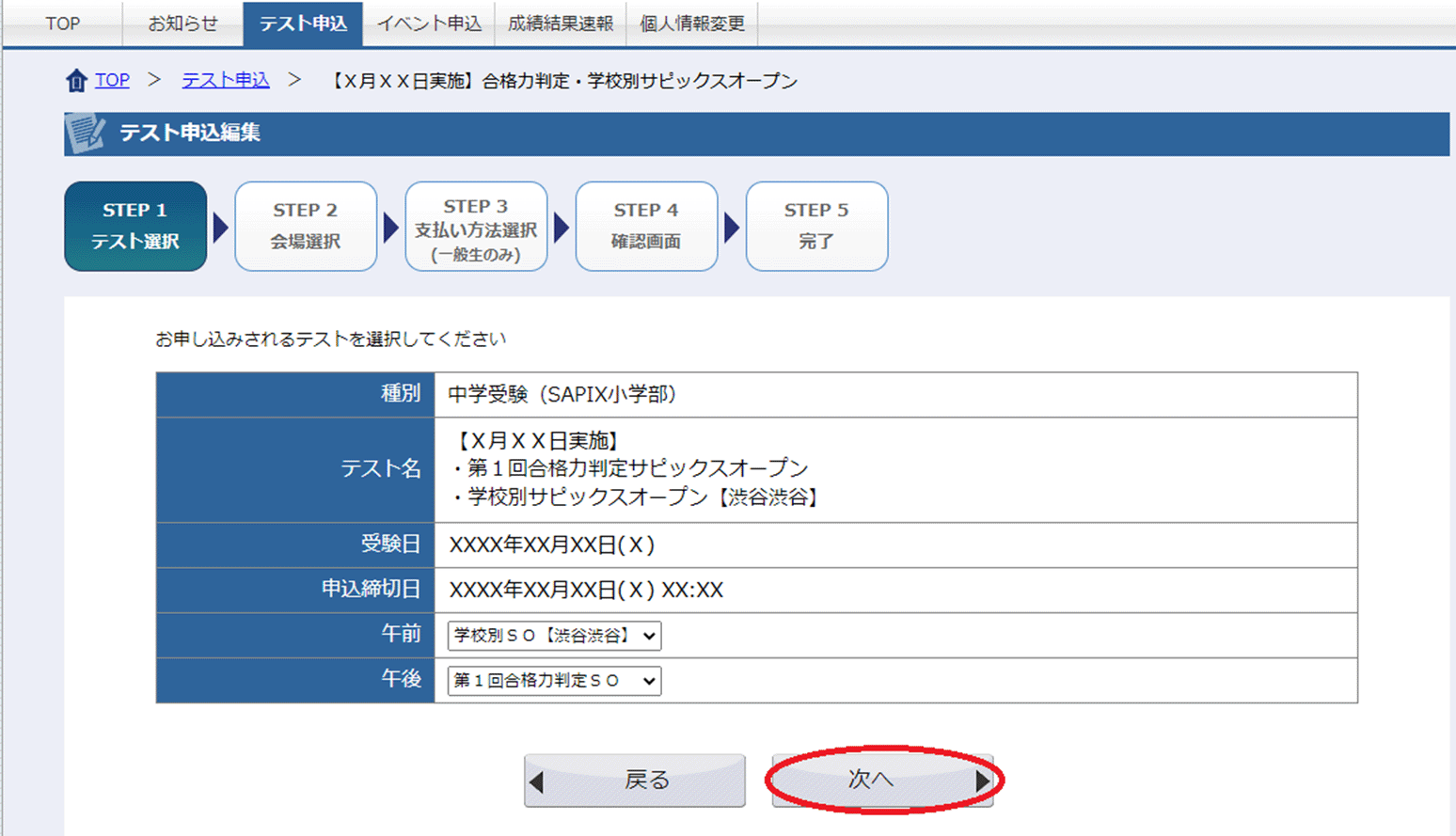This screenshot has height=836, width=1456.
Task: Open the お知らせ tab
Action: click(x=182, y=24)
